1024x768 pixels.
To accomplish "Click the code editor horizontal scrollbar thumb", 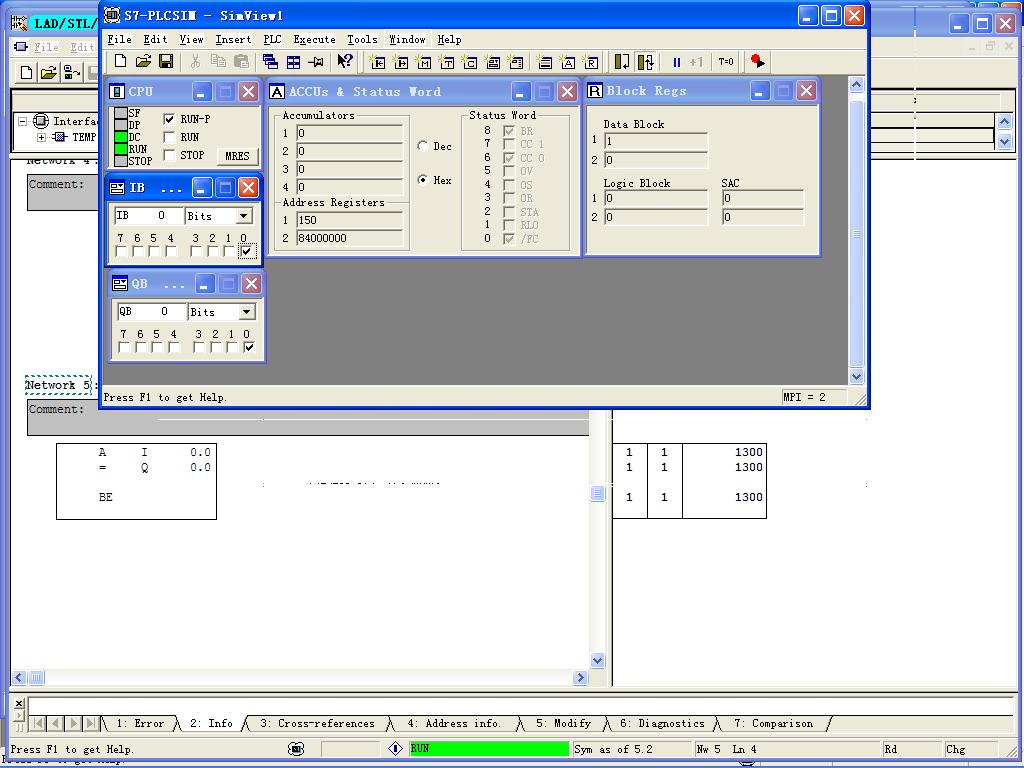I will [x=36, y=678].
